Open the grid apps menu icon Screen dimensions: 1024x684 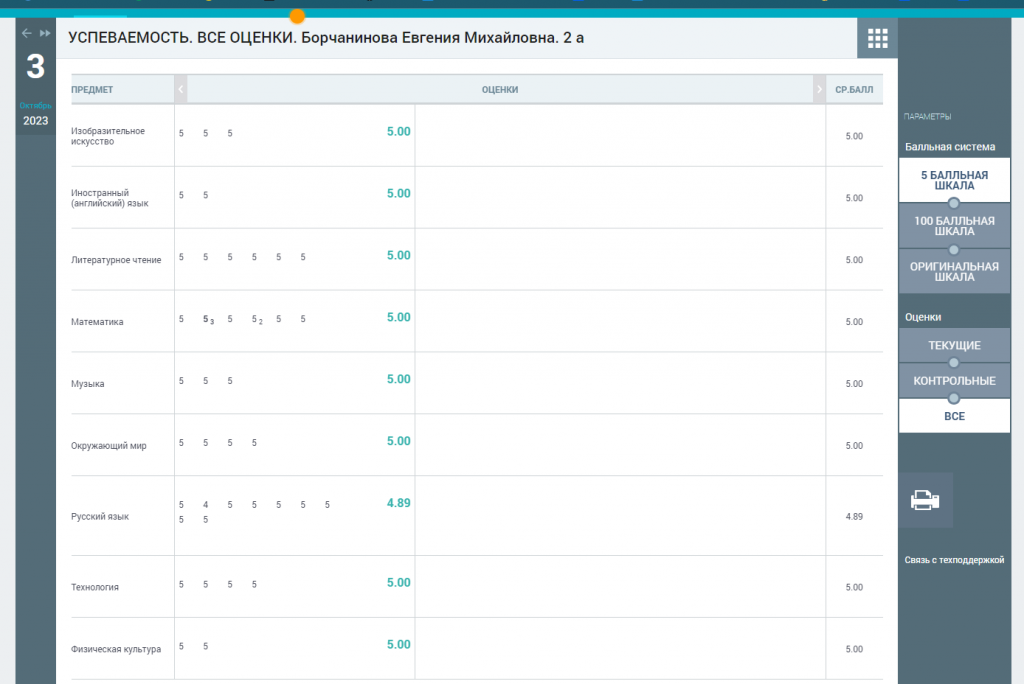point(877,39)
